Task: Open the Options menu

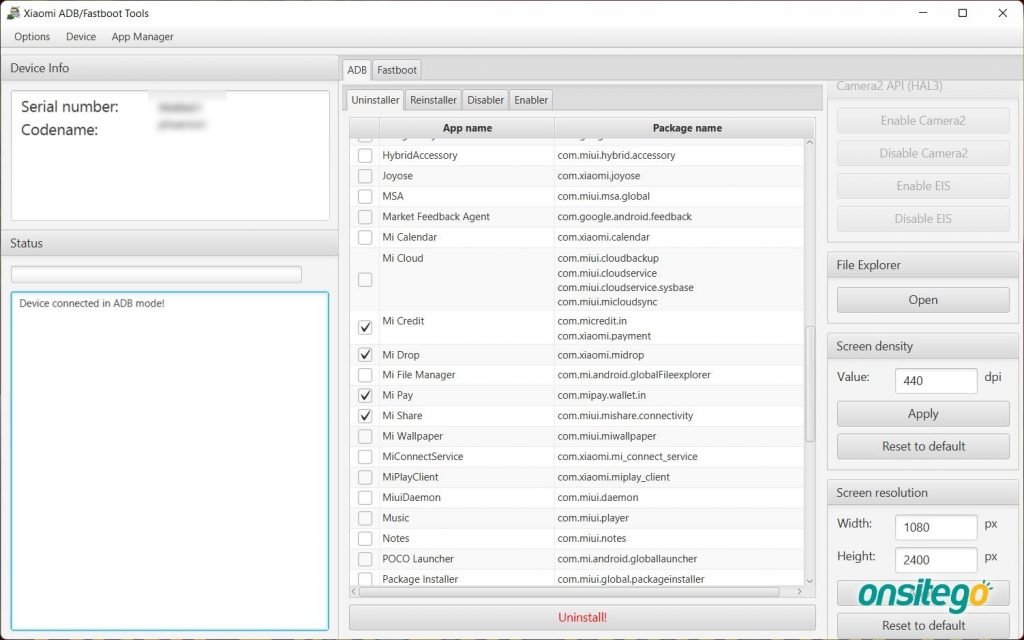Action: click(32, 37)
